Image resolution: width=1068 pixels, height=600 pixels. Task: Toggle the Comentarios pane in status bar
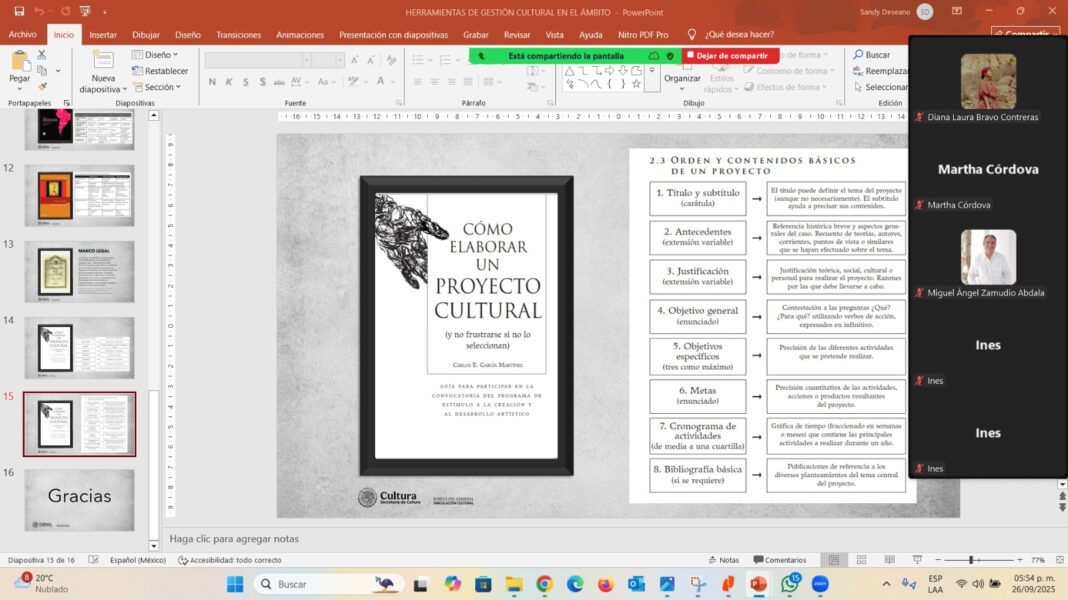pos(779,560)
